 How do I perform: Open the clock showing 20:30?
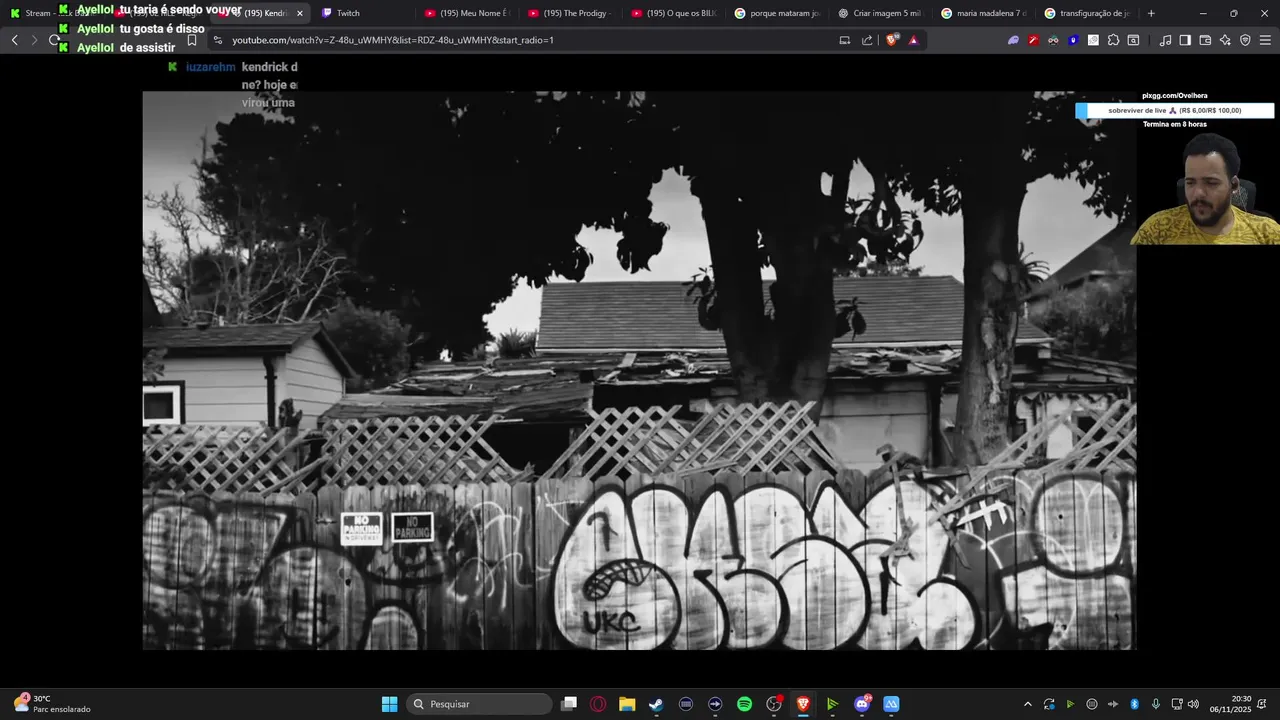click(x=1231, y=704)
